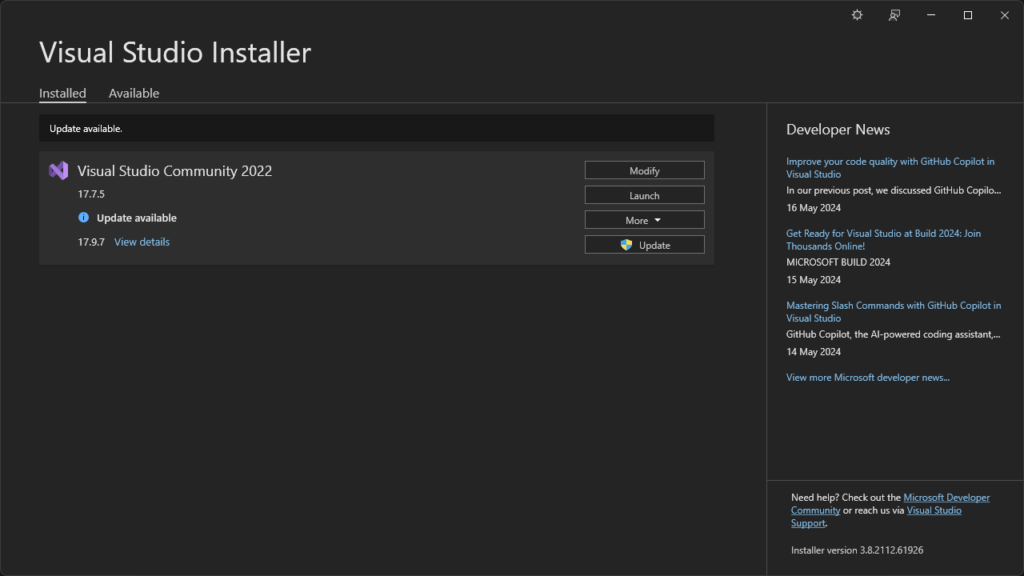Open the Visual Studio Support link
Screen dimensions: 1024x576
pyautogui.click(x=934, y=511)
